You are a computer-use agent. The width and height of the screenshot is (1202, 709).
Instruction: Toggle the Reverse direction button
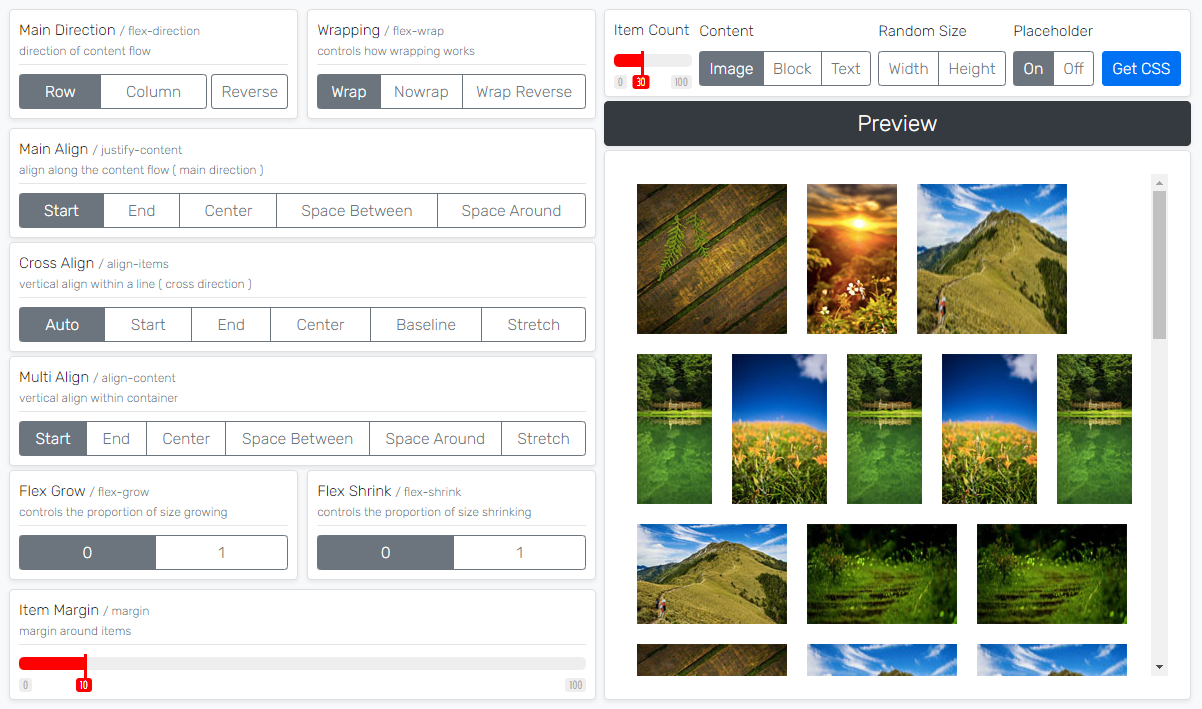tap(249, 92)
